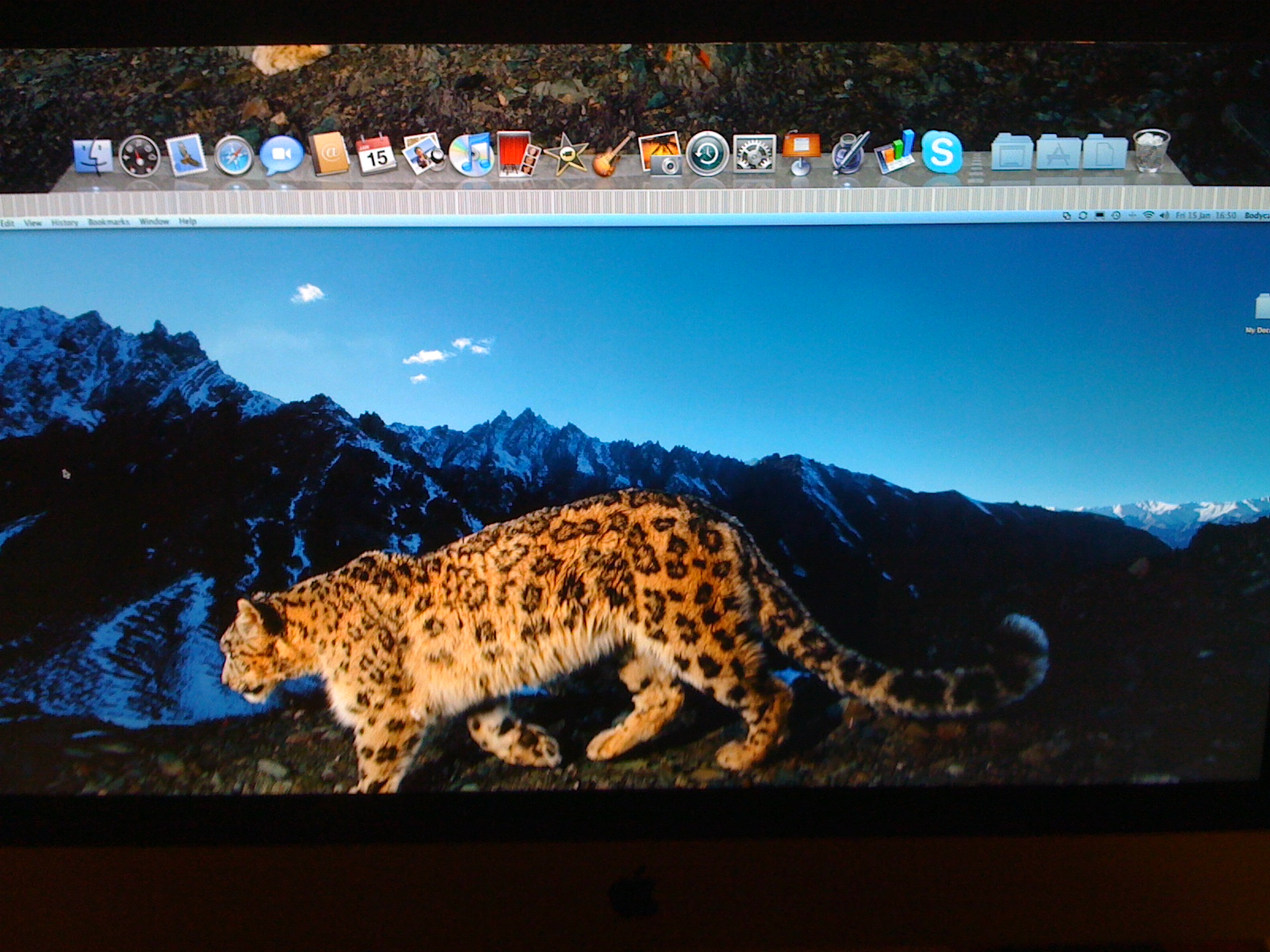Launch Keynote podium icon

(x=801, y=154)
